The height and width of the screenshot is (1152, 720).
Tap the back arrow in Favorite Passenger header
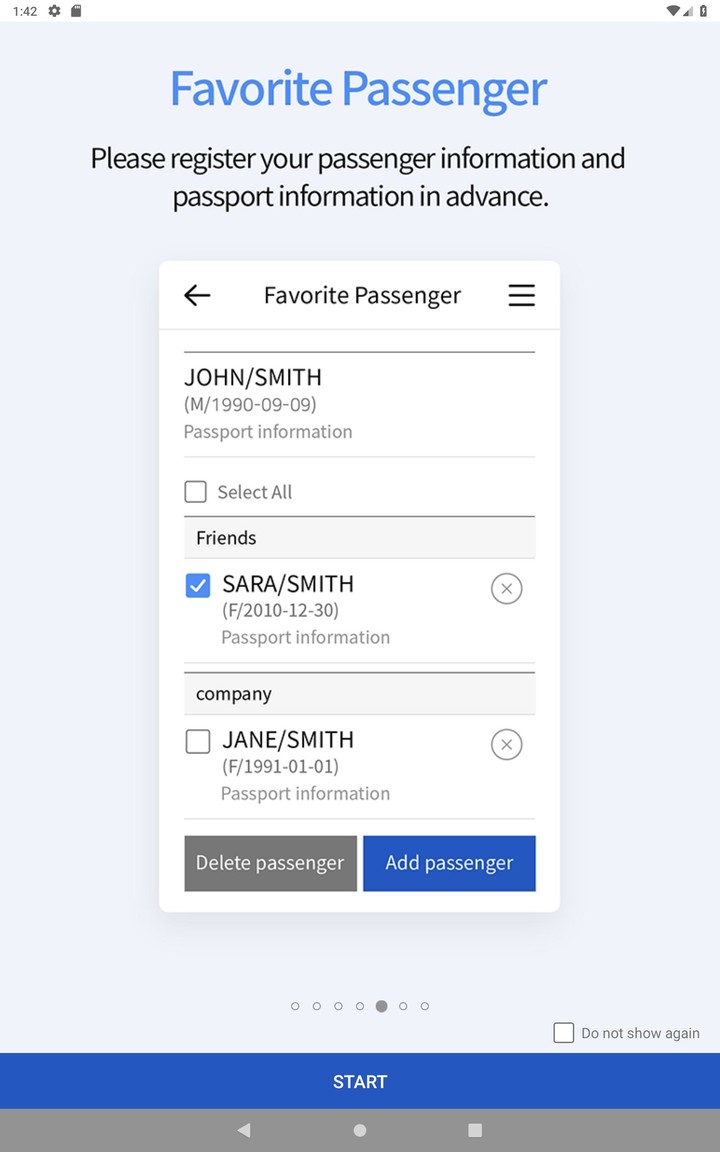coord(197,295)
